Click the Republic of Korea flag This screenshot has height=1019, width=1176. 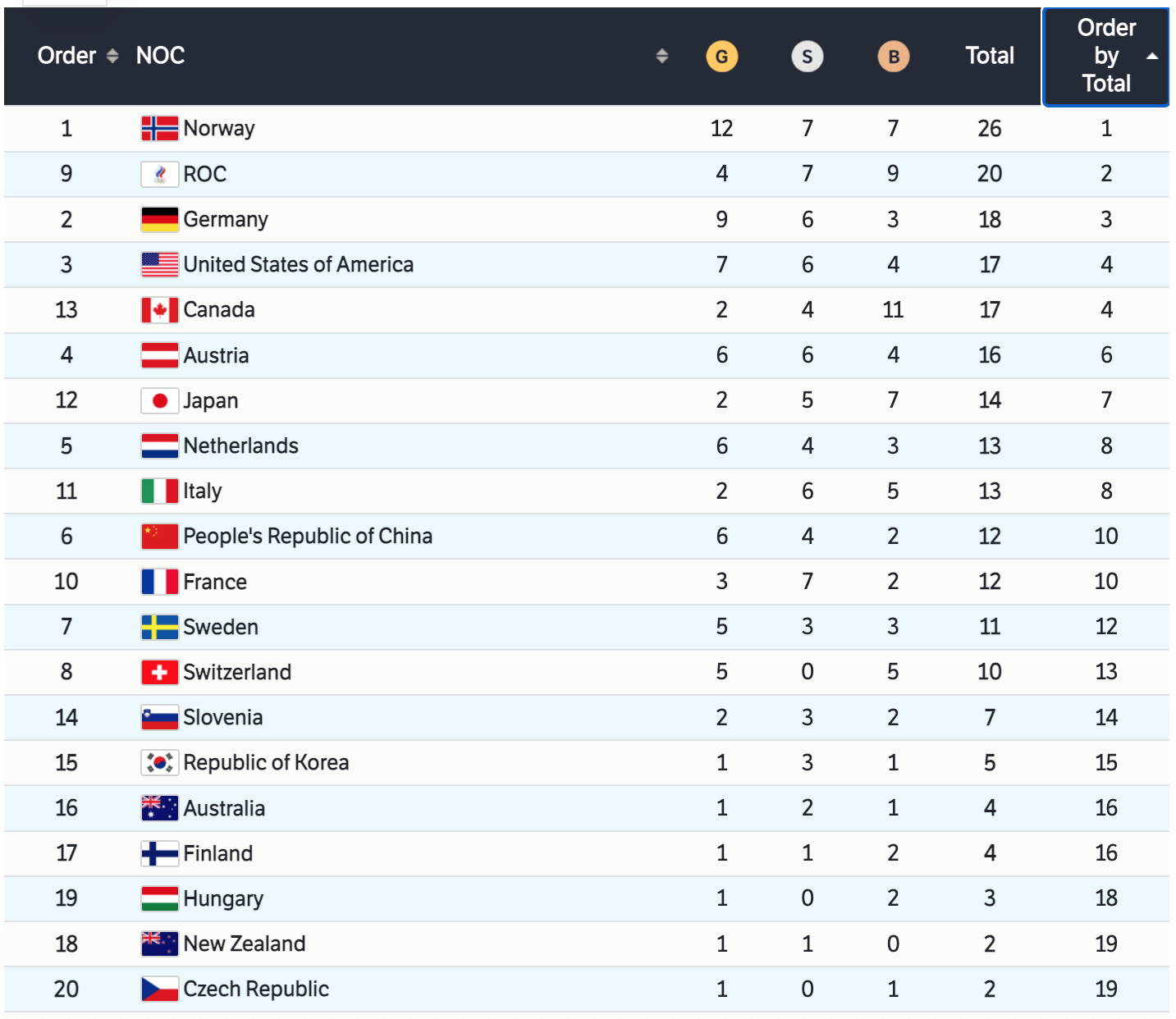[x=159, y=763]
